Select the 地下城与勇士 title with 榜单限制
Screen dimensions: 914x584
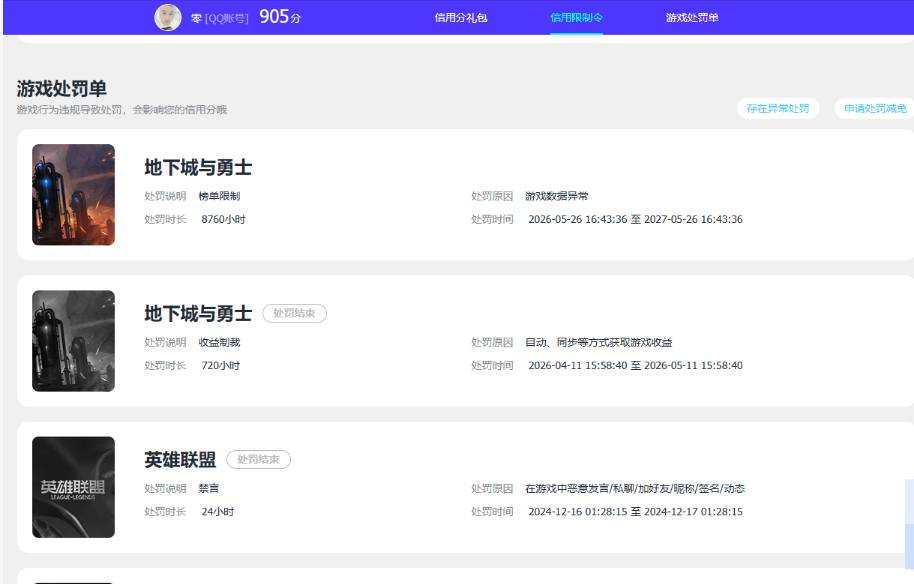pos(198,168)
